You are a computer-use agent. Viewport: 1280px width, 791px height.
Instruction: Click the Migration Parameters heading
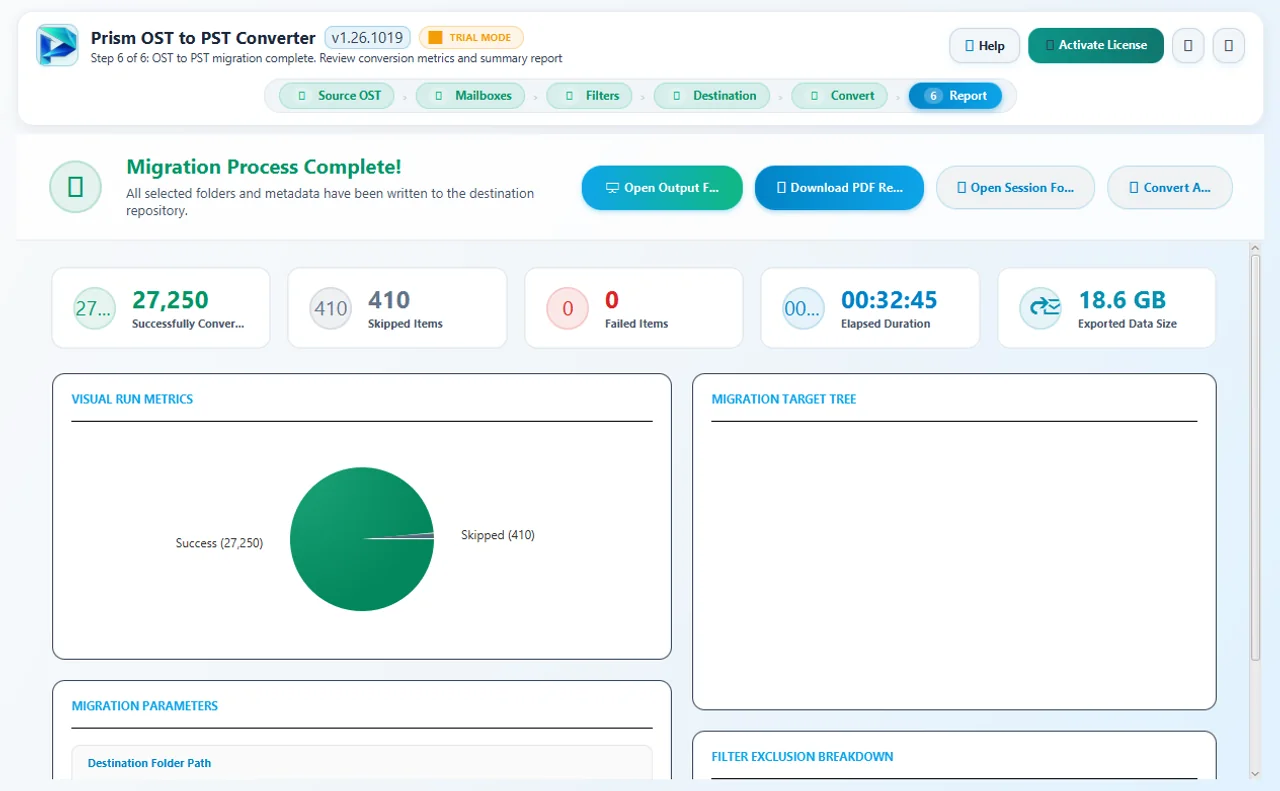click(x=145, y=706)
